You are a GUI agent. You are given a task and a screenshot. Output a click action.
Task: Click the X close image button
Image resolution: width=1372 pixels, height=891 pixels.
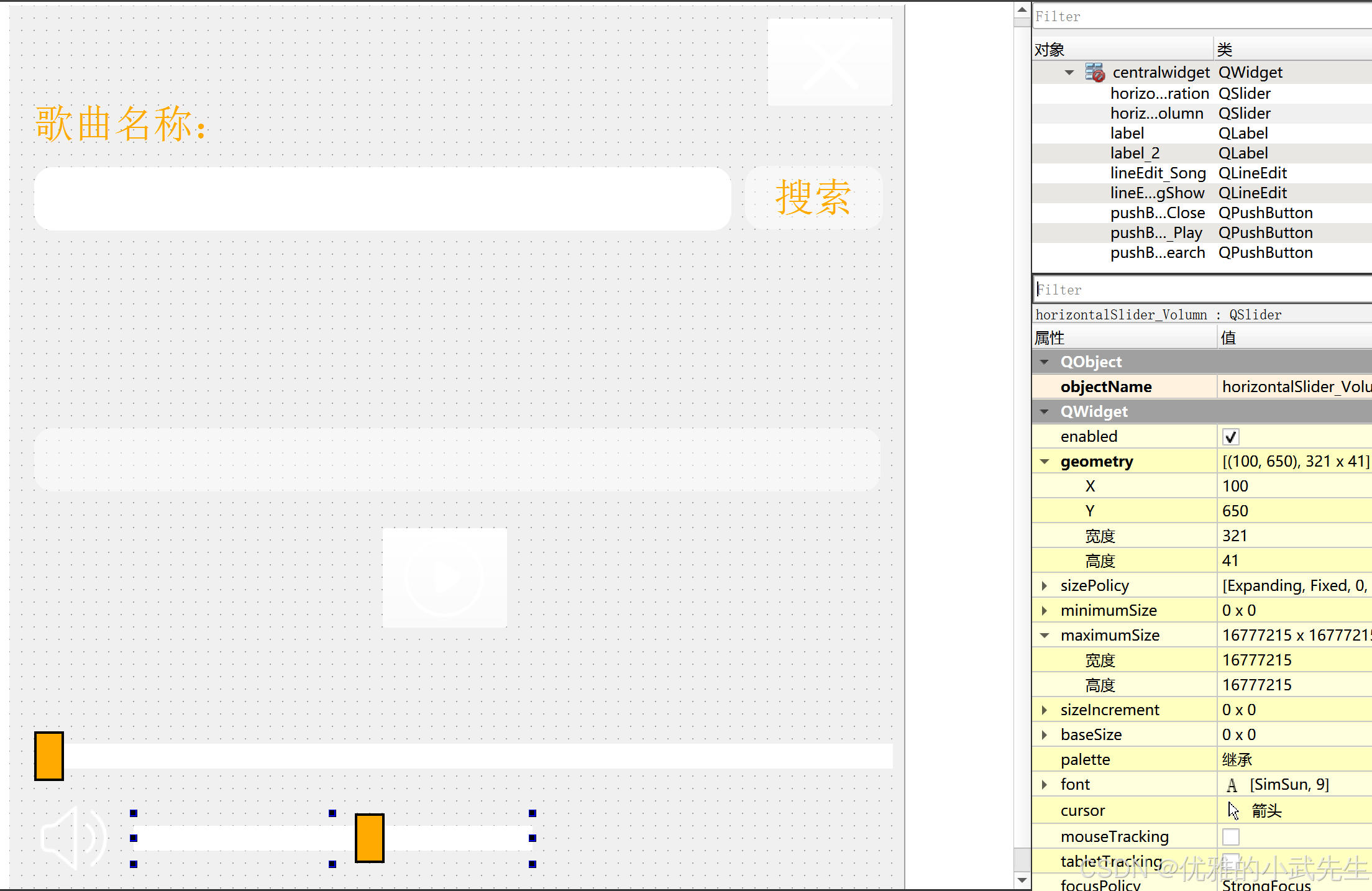[830, 62]
